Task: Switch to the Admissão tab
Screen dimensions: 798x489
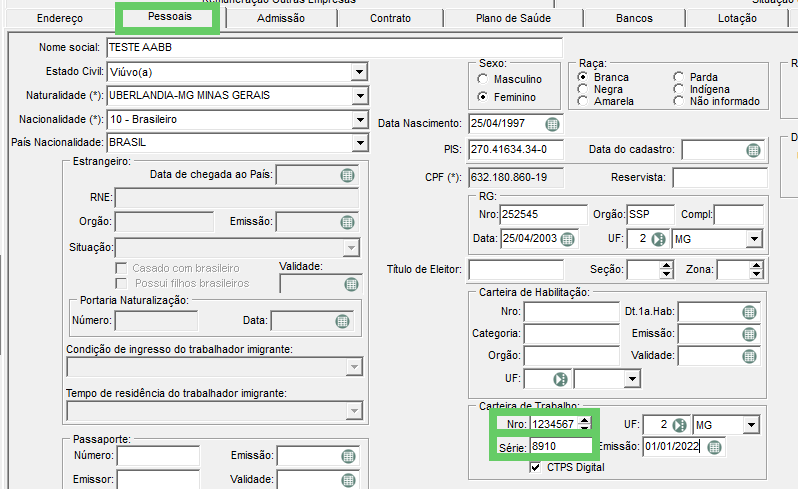Action: pyautogui.click(x=281, y=18)
